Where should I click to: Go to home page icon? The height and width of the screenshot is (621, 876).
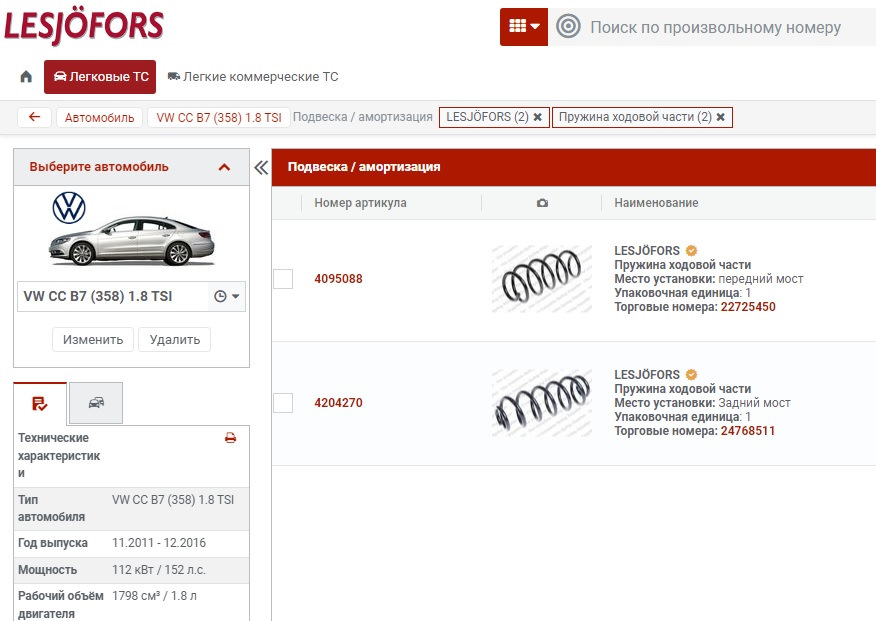[x=26, y=77]
